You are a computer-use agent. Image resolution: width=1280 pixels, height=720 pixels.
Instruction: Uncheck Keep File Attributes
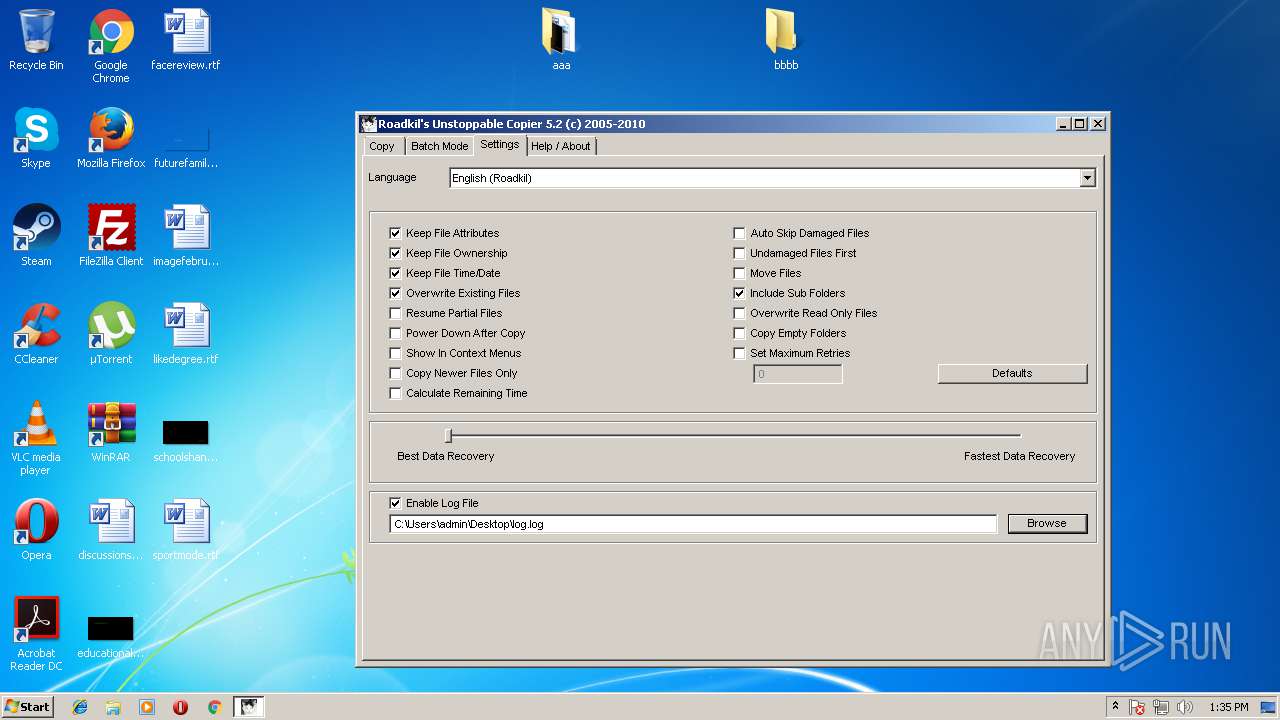[395, 233]
